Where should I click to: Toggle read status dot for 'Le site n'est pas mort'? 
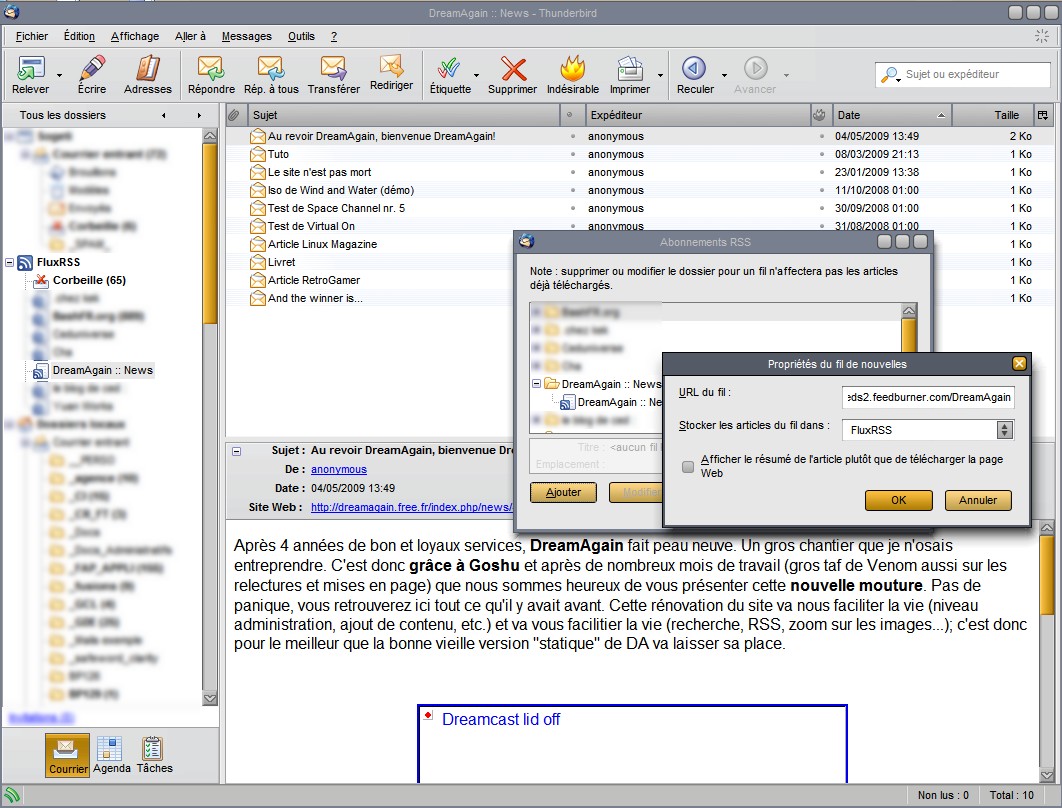573,172
